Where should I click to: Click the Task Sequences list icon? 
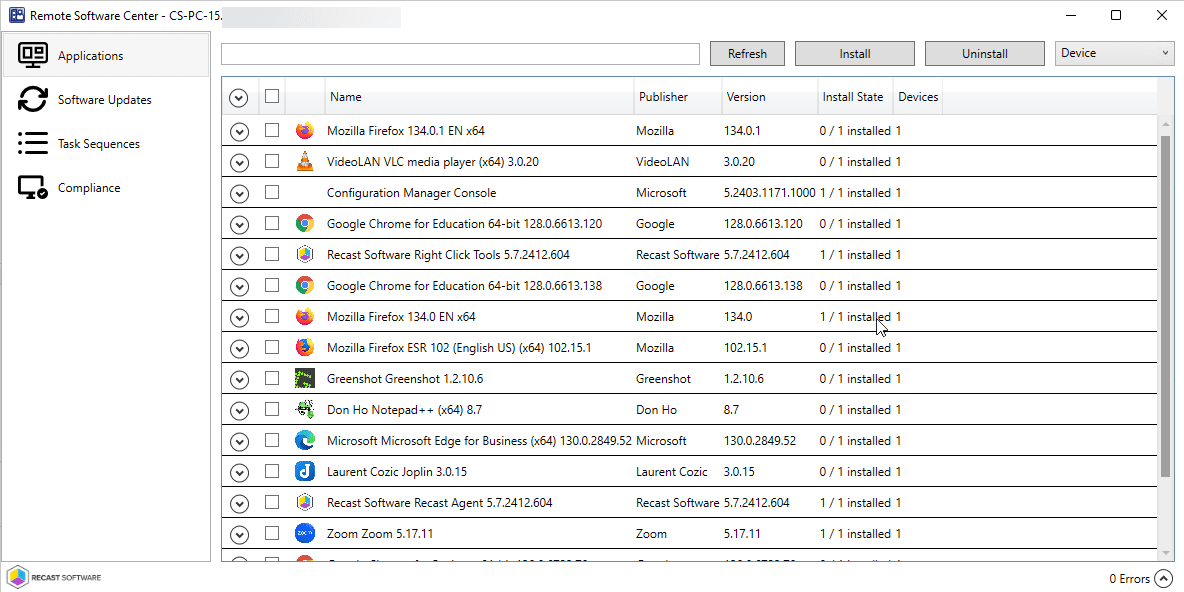32,143
